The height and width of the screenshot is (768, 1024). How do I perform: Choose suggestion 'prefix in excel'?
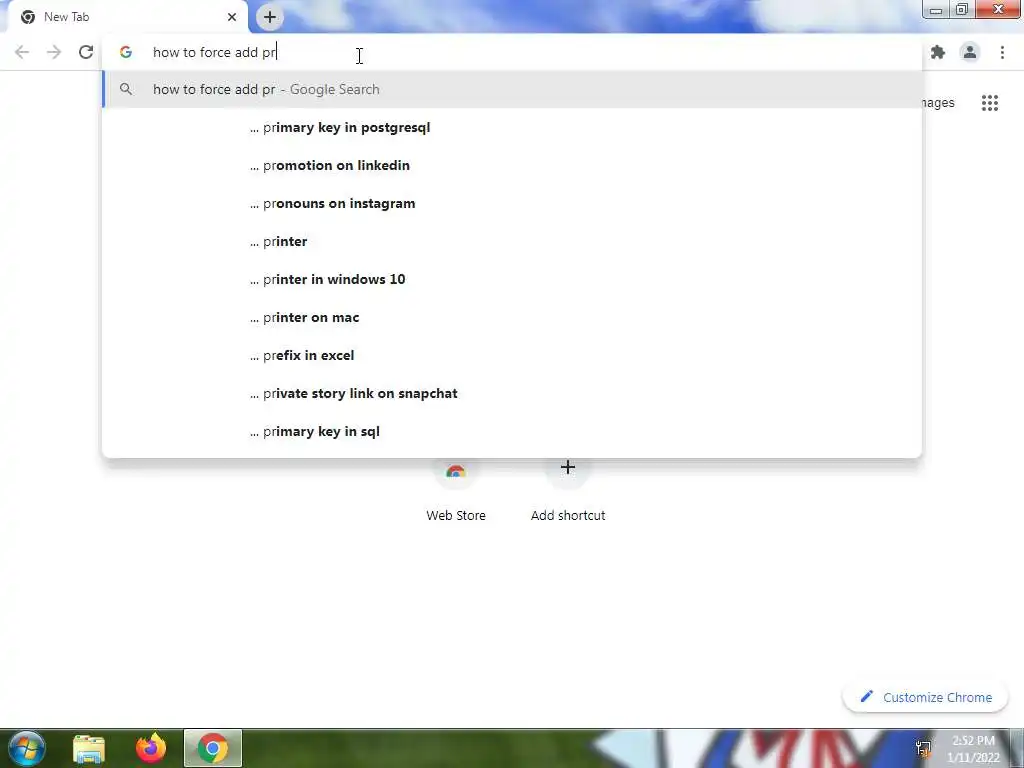click(x=513, y=355)
